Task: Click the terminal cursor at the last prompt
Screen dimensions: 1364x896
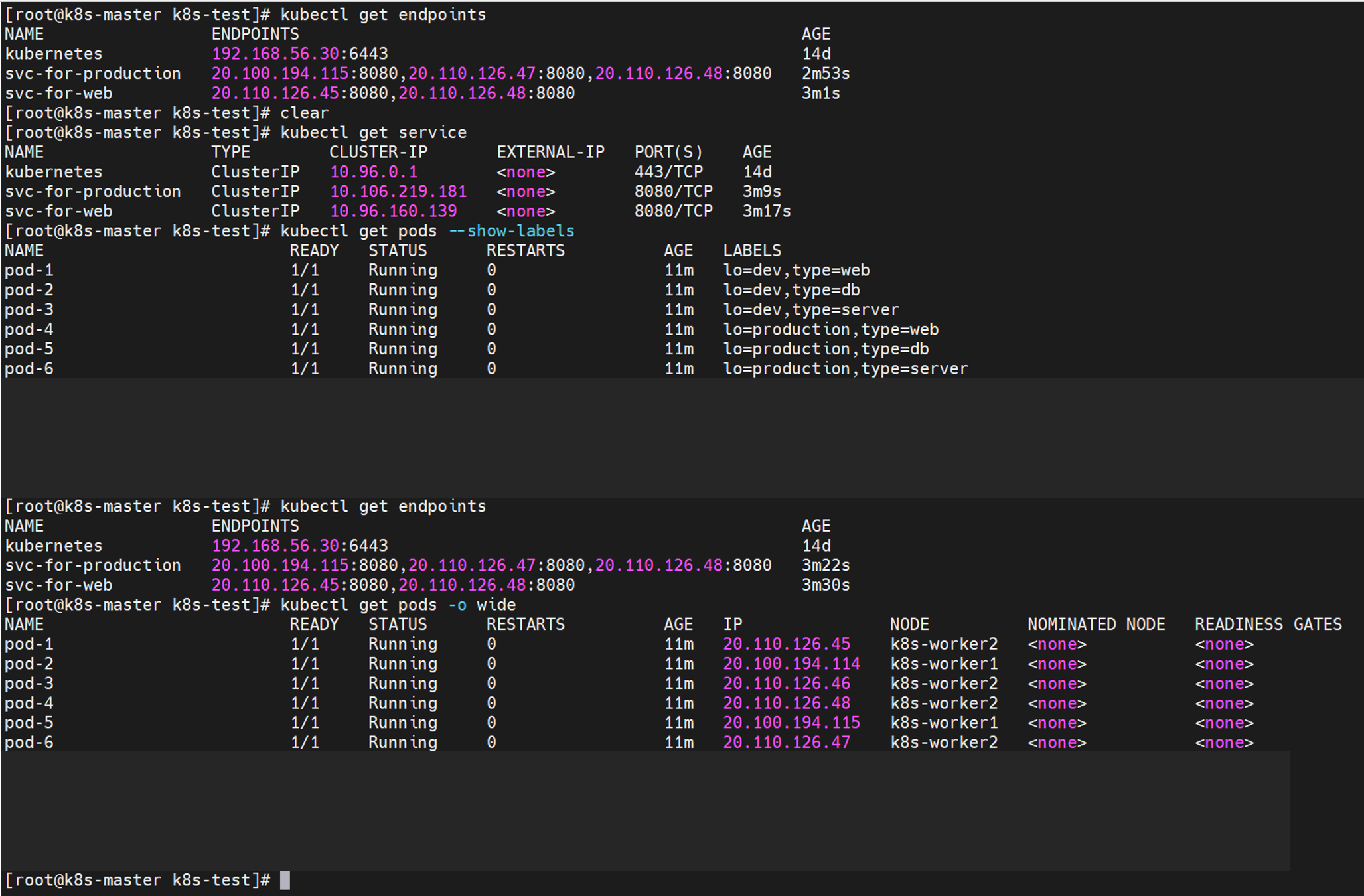Action: pos(285,880)
